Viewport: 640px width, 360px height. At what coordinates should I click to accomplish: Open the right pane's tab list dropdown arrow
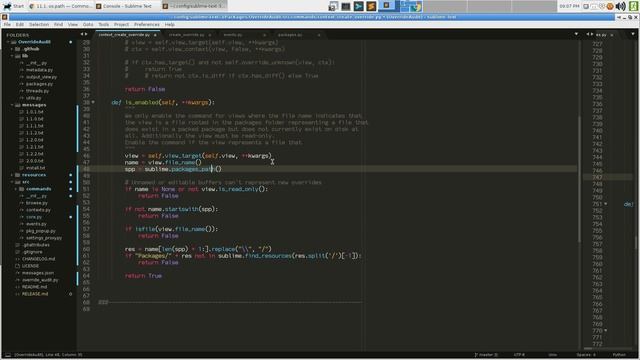(633, 34)
